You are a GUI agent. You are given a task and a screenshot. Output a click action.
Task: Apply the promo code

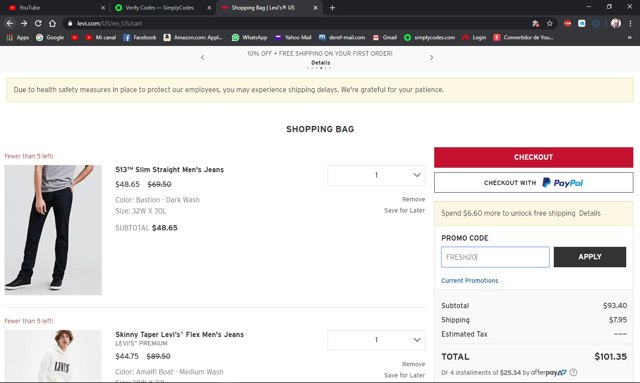coord(590,257)
